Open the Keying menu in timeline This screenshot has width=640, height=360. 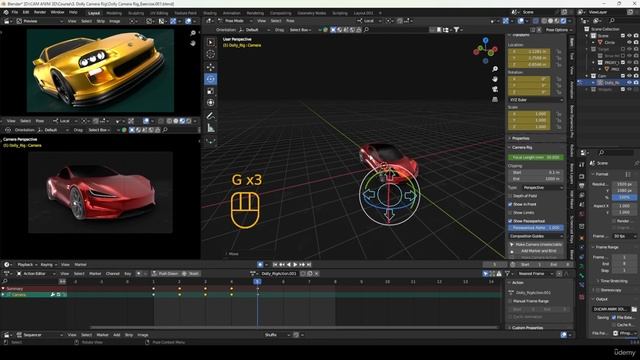pyautogui.click(x=48, y=264)
